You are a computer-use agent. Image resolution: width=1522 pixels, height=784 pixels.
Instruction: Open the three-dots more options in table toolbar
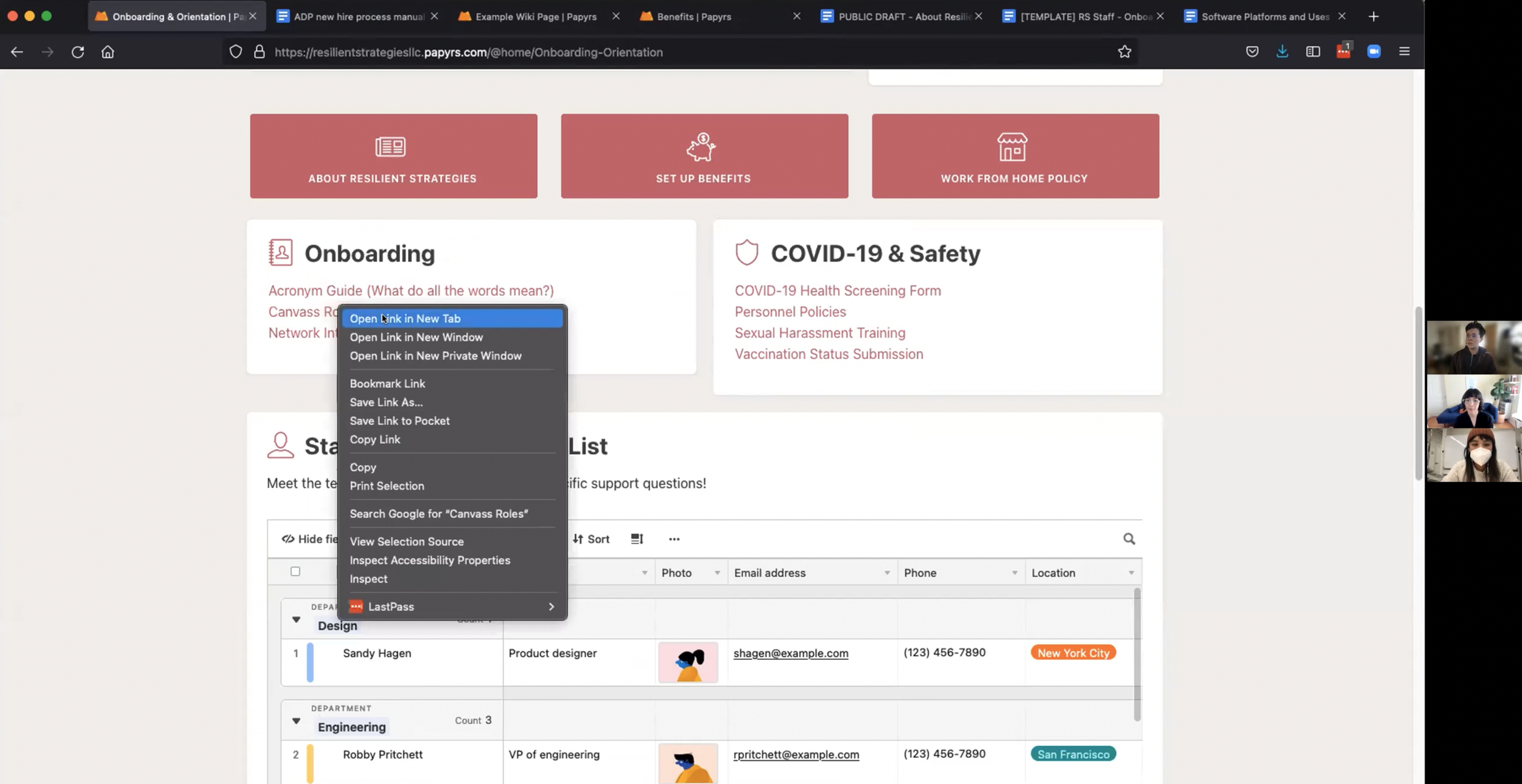[674, 539]
